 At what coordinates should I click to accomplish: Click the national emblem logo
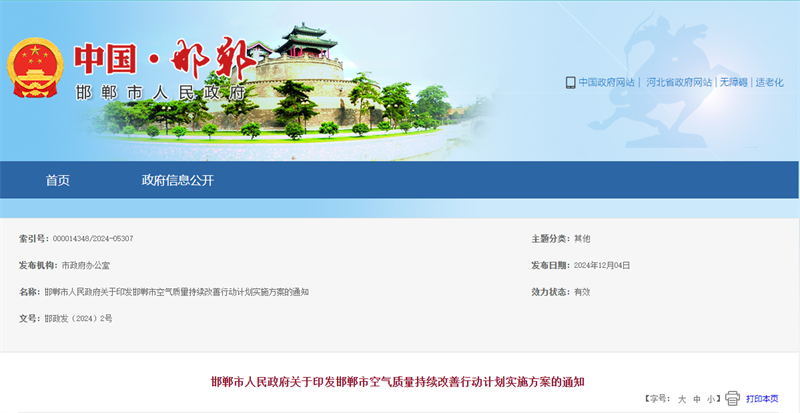tap(34, 69)
